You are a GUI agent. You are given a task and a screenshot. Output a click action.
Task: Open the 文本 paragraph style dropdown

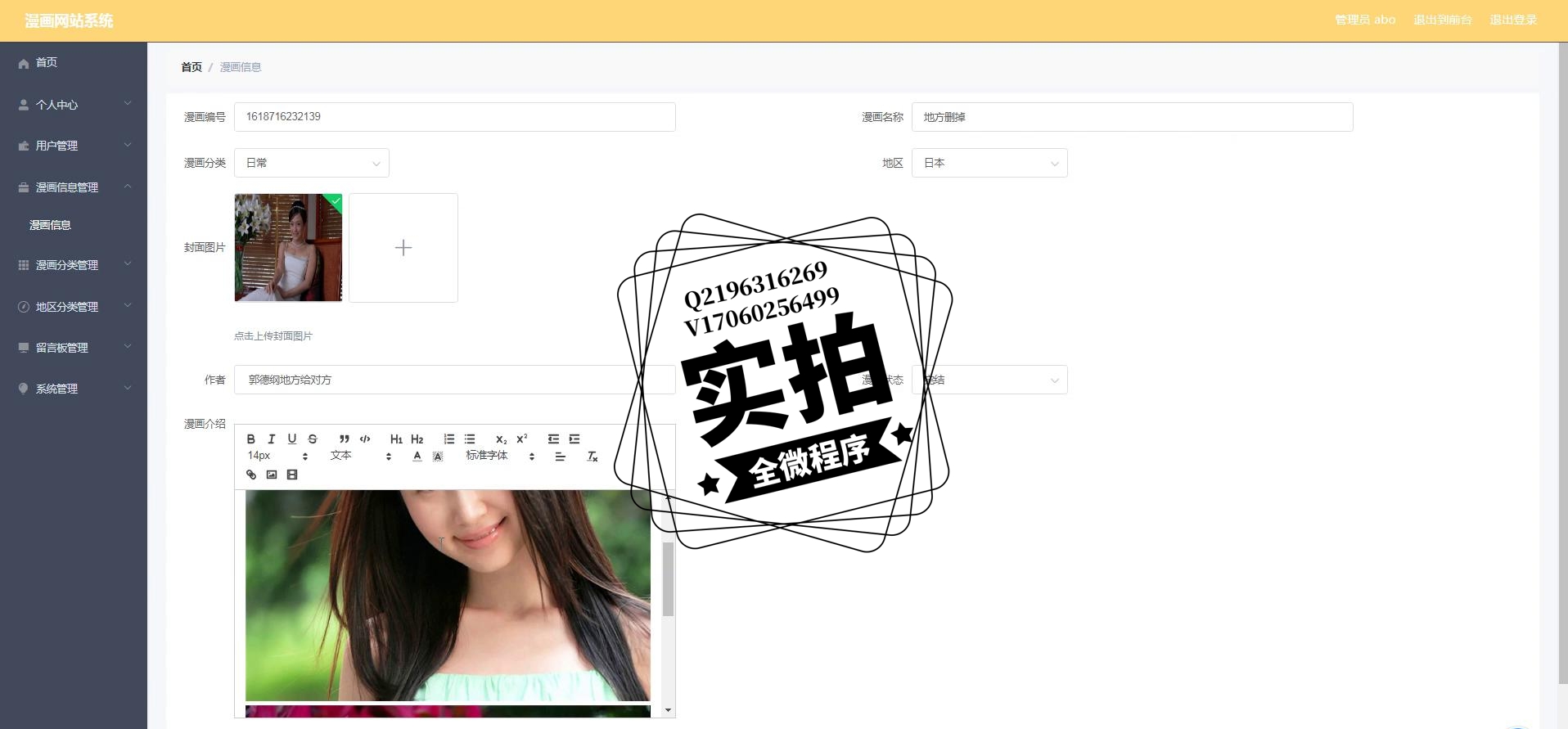[361, 456]
